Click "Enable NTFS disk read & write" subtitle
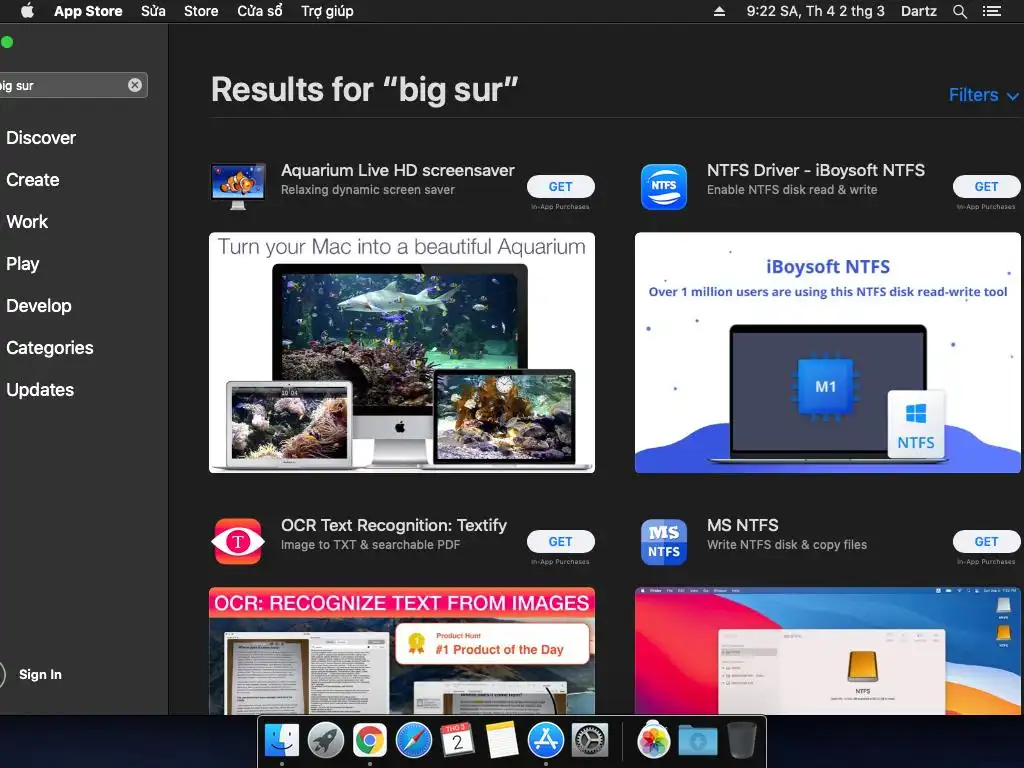1024x768 pixels. [x=792, y=190]
